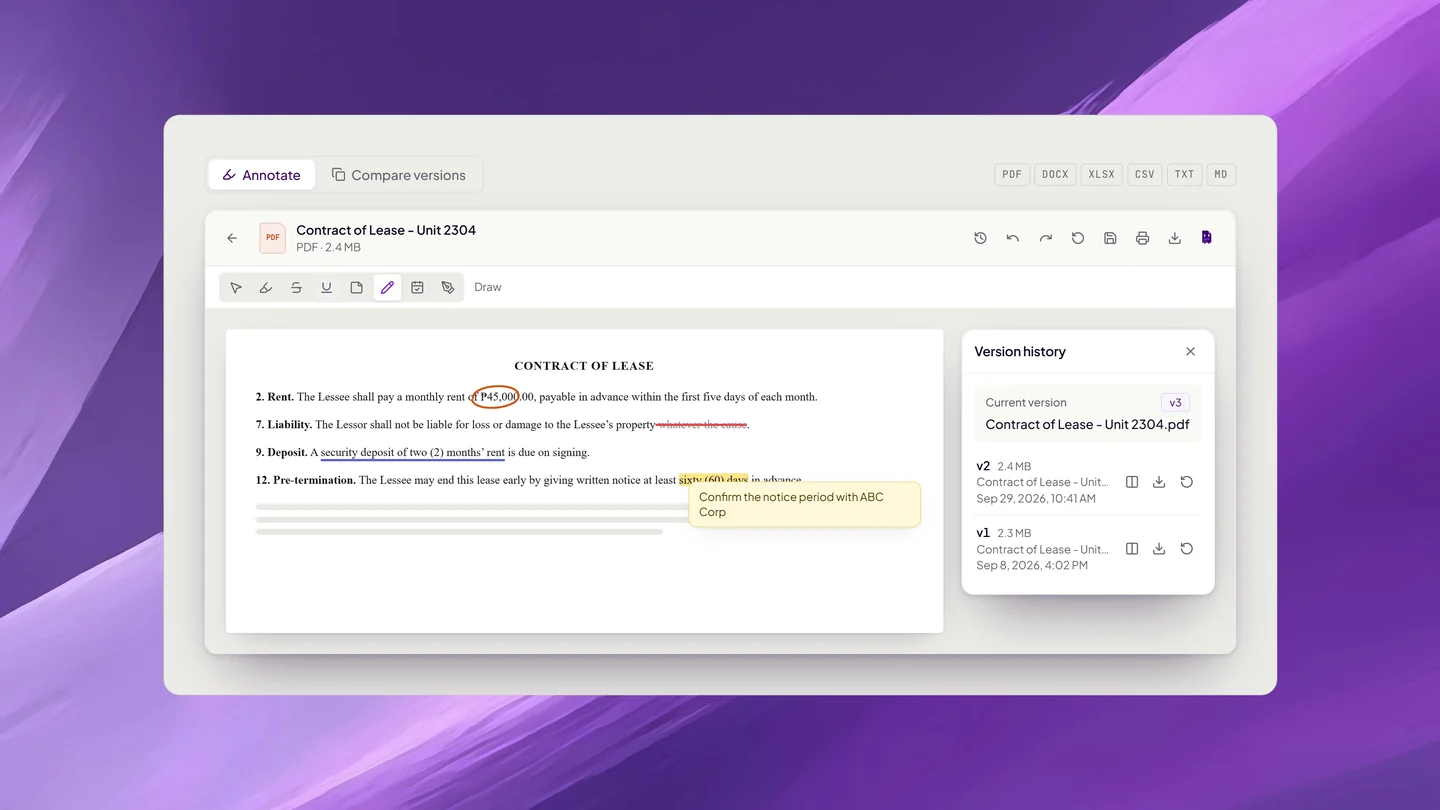
Task: Select the DOCX format chip
Action: (x=1055, y=175)
